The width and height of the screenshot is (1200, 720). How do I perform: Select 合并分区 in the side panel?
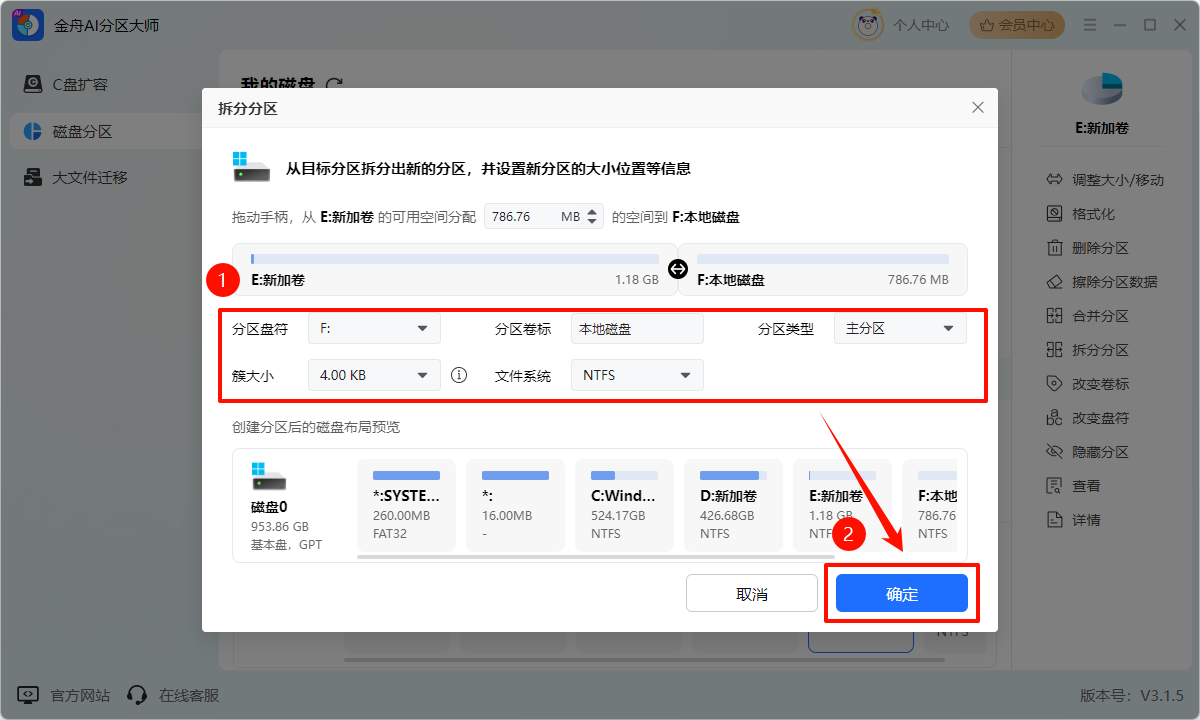pos(1099,316)
